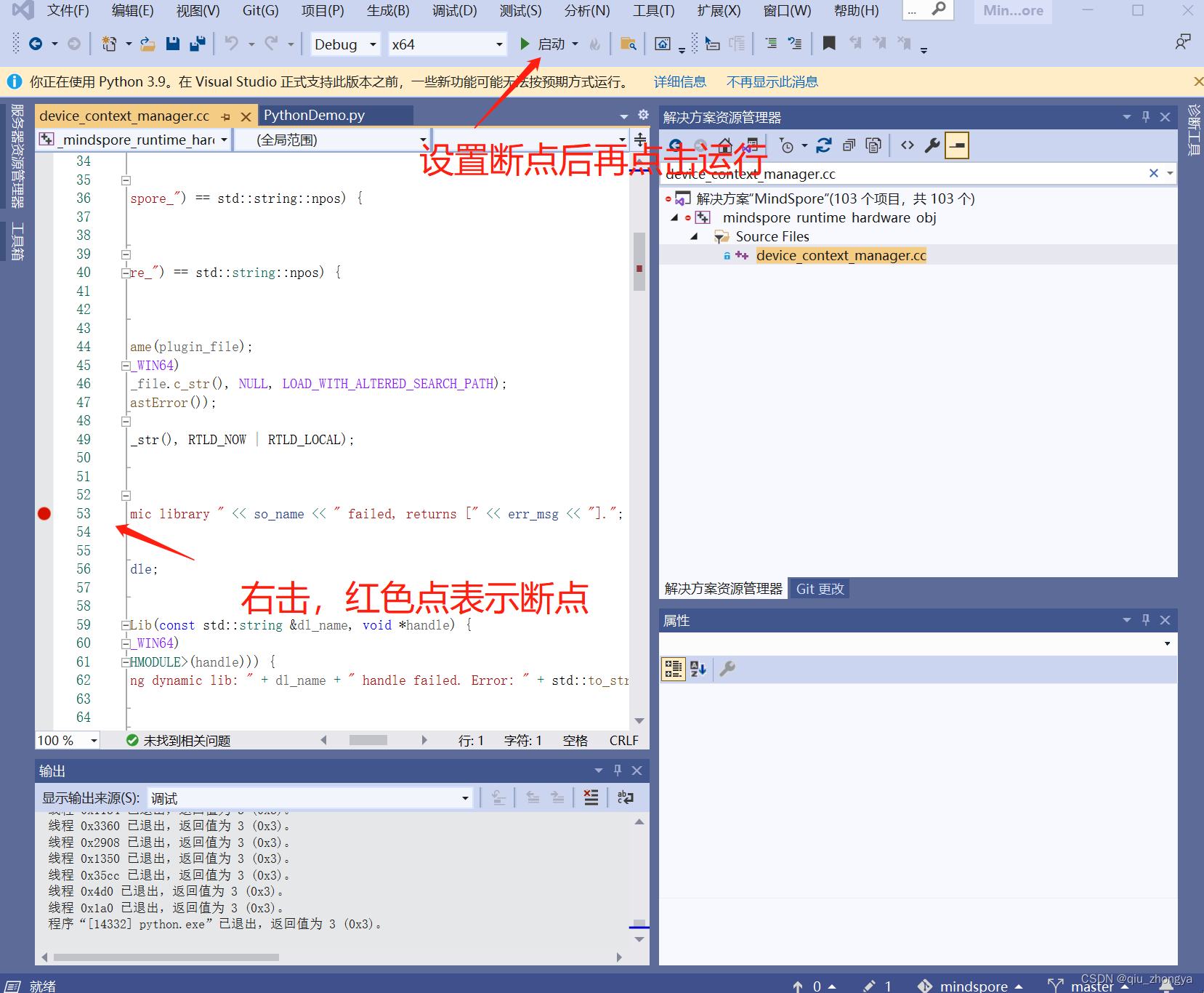
Task: Click the master branch indicator in status bar
Action: (x=1089, y=986)
